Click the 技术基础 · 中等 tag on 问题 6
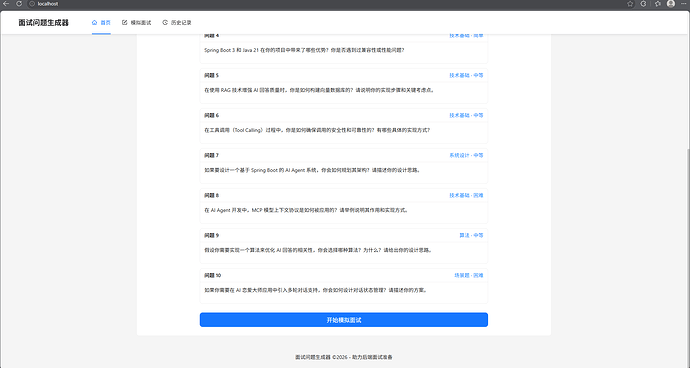 coord(466,115)
